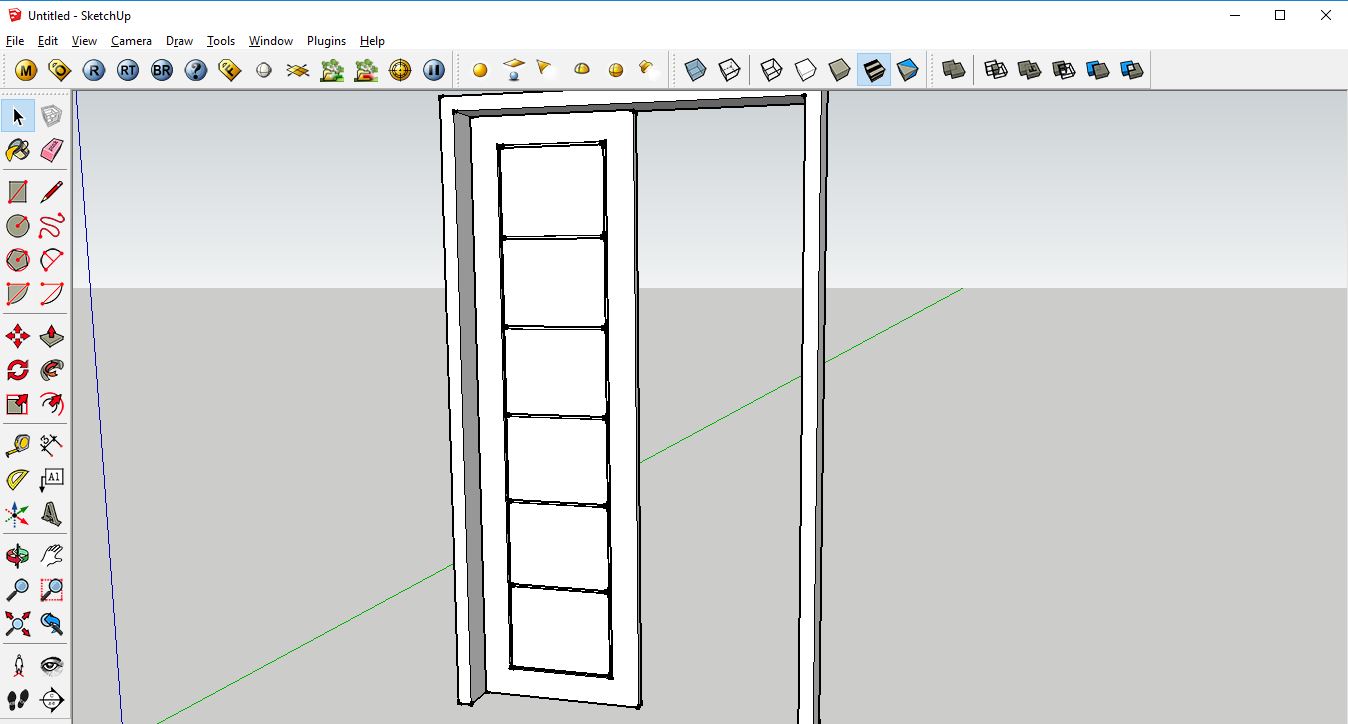Viewport: 1348px width, 724px height.
Task: Enable X-ray display mode
Action: coord(697,69)
